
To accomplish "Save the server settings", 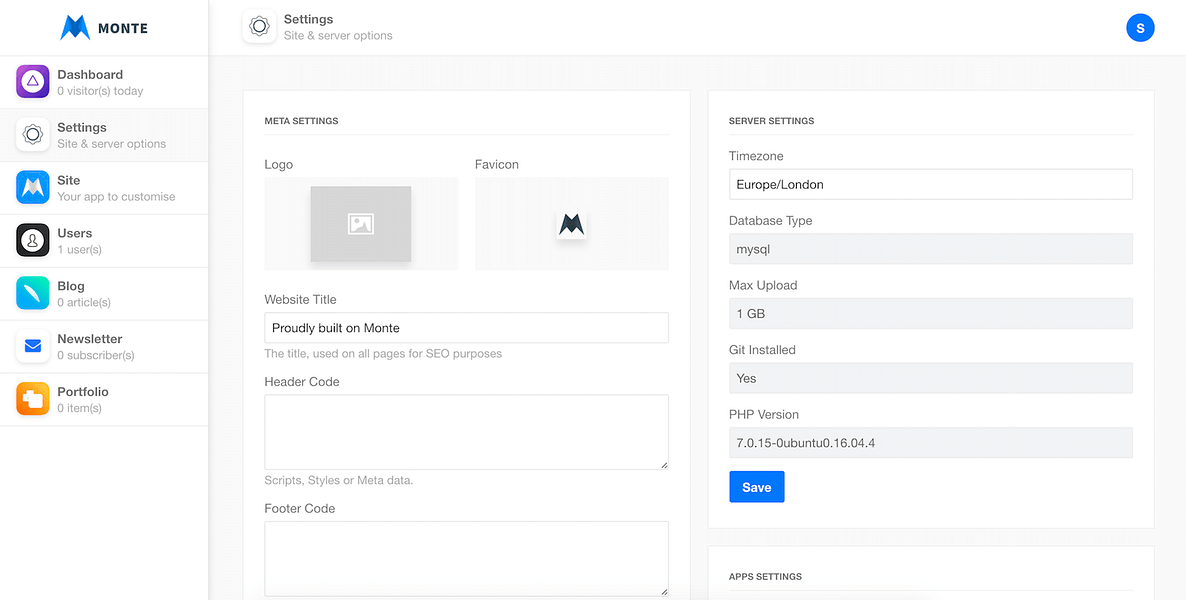I will click(x=756, y=487).
